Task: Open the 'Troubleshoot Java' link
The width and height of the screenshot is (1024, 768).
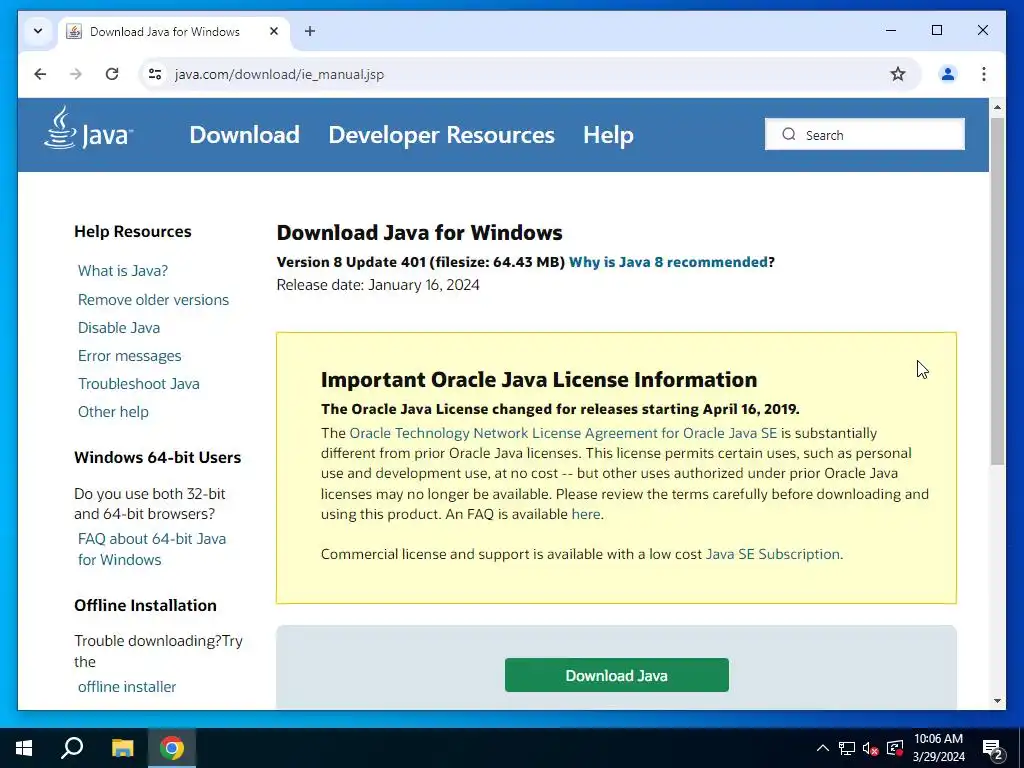Action: 138,384
